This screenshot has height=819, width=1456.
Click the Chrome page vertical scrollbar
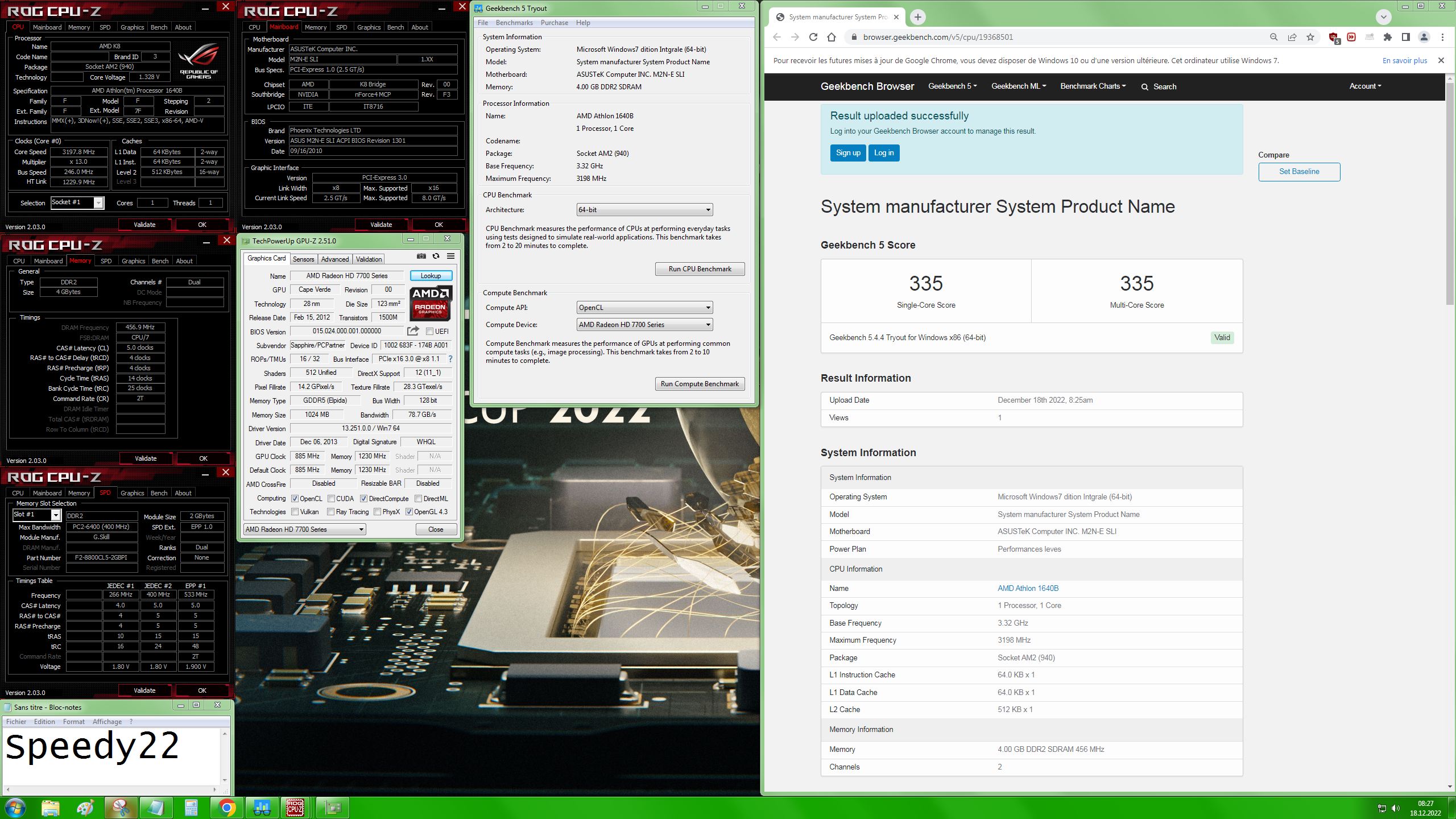click(1450, 193)
